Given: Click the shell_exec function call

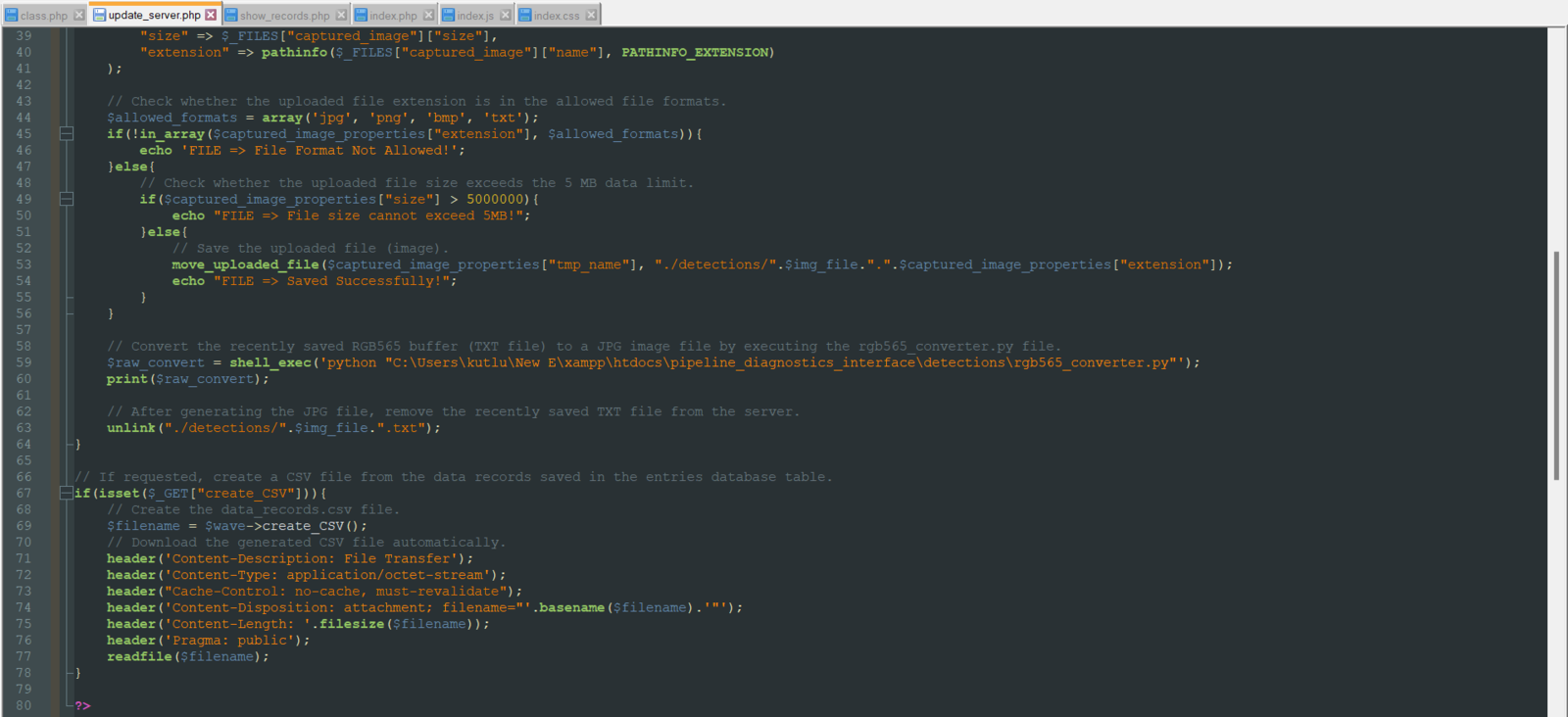Looking at the screenshot, I should click(270, 362).
